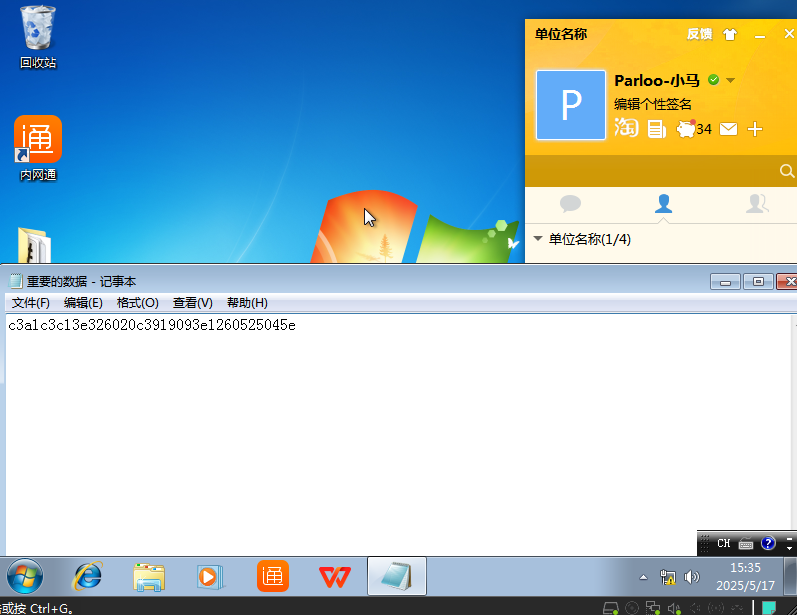Click the green online status icon
This screenshot has height=615, width=797.
tap(714, 80)
